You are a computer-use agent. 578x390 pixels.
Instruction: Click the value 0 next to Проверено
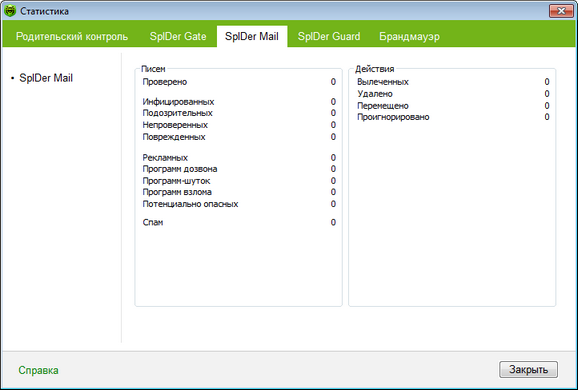(333, 82)
